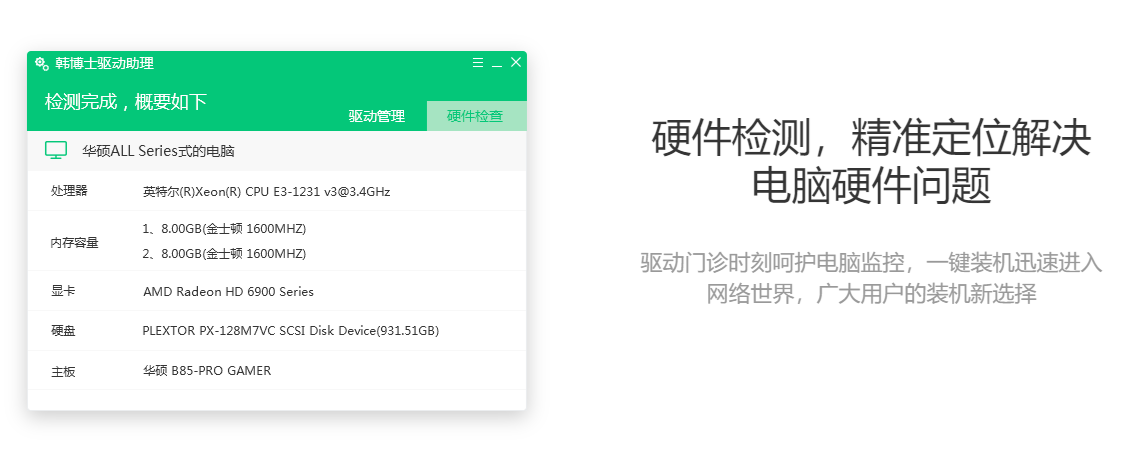Select AMD Radeon HD 6900 Series value
The width and height of the screenshot is (1122, 450).
click(x=228, y=292)
